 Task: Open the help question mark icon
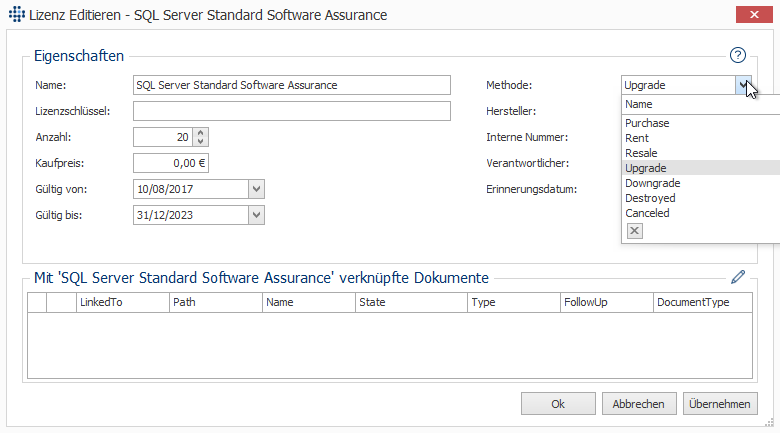pyautogui.click(x=738, y=55)
